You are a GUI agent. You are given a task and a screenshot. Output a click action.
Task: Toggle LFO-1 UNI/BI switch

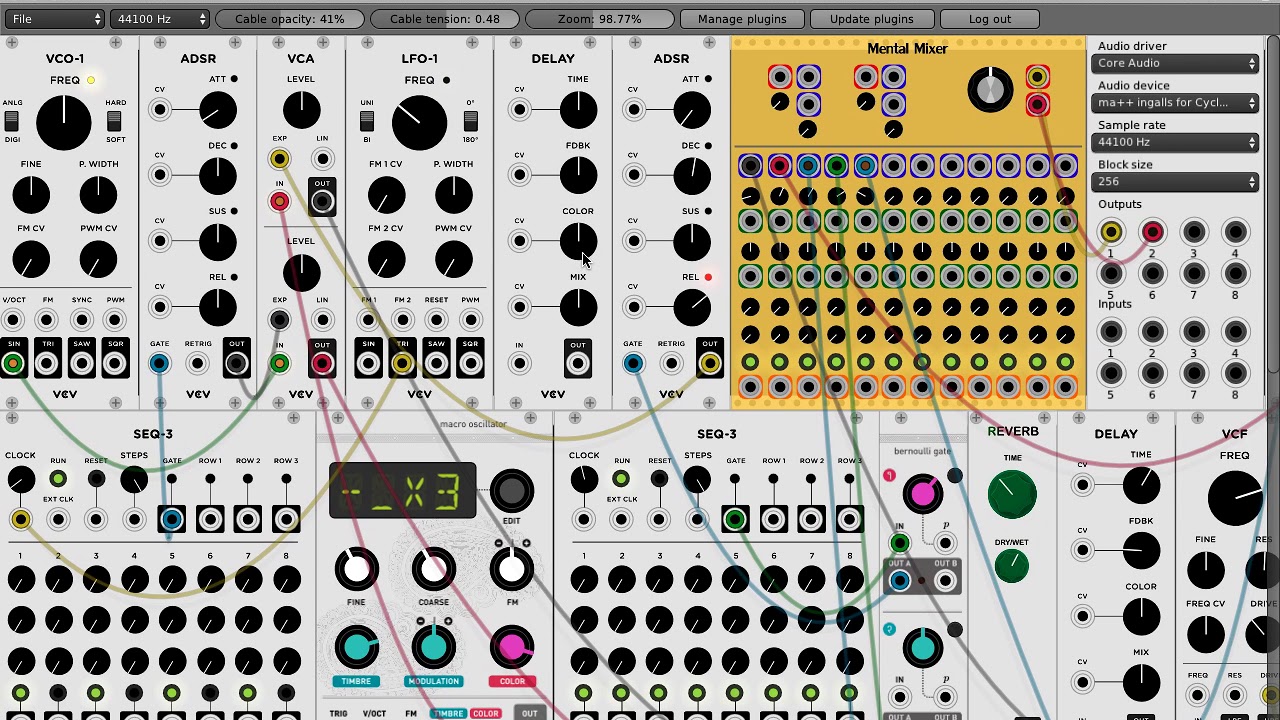(x=367, y=121)
